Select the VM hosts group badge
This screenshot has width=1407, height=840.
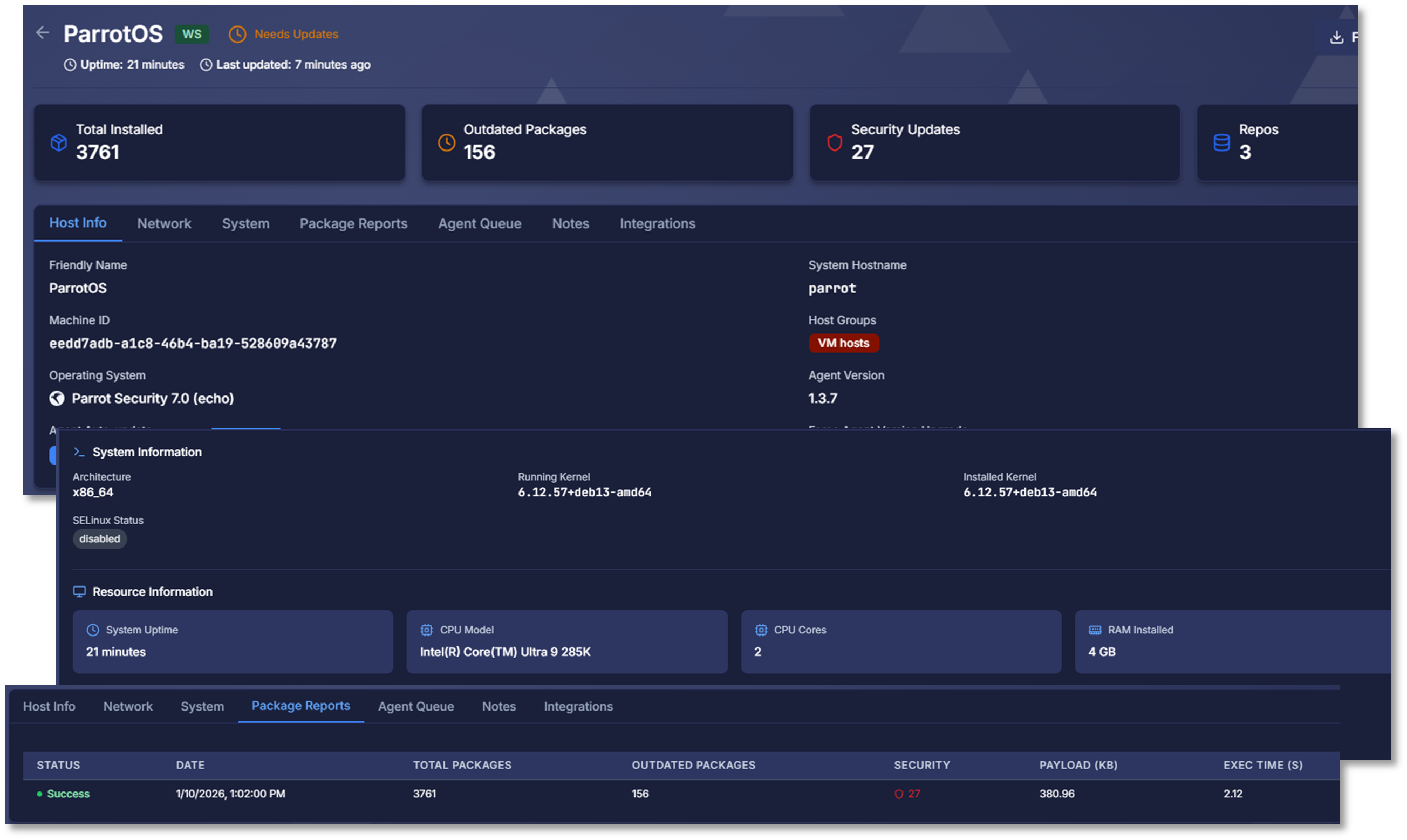click(844, 343)
